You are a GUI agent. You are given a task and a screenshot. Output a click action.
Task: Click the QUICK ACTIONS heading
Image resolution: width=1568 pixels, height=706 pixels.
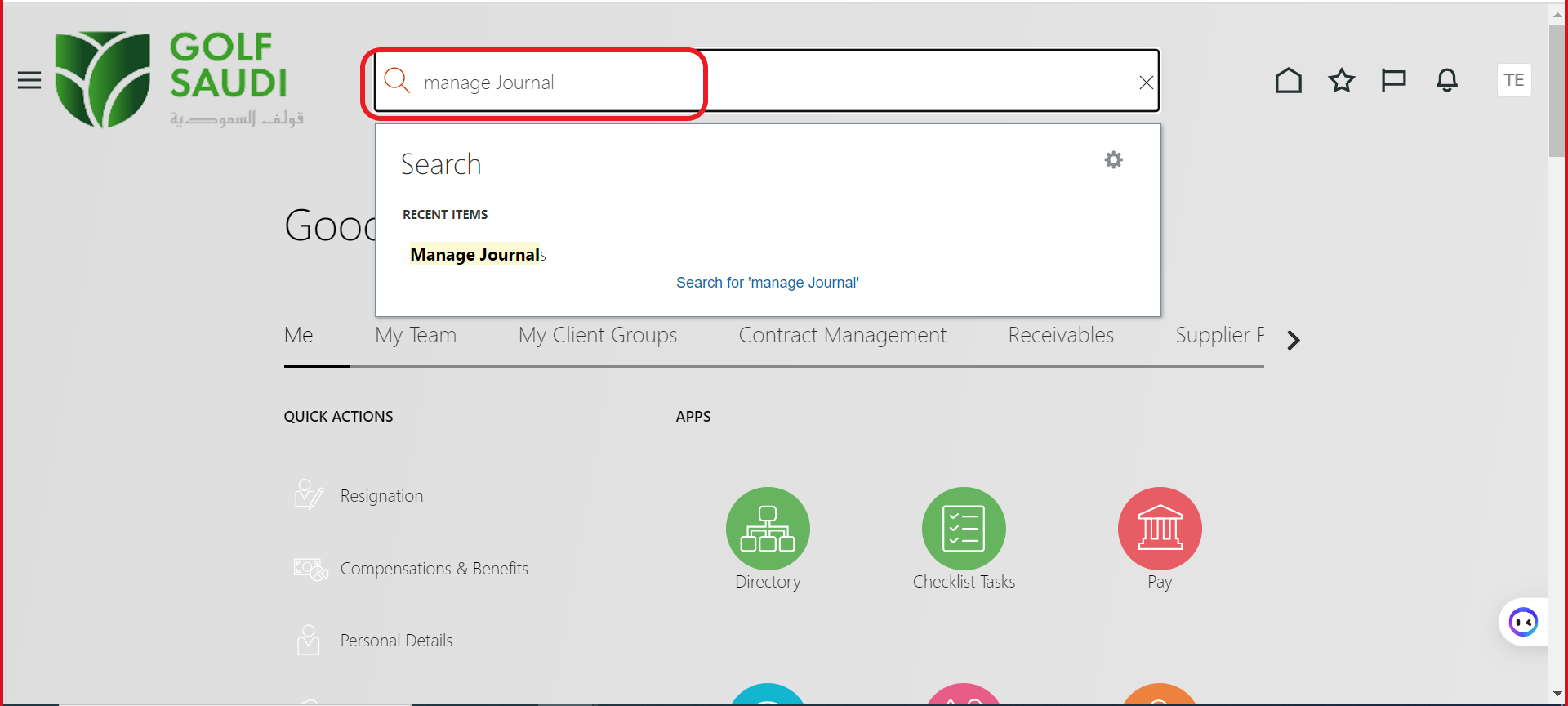tap(338, 417)
